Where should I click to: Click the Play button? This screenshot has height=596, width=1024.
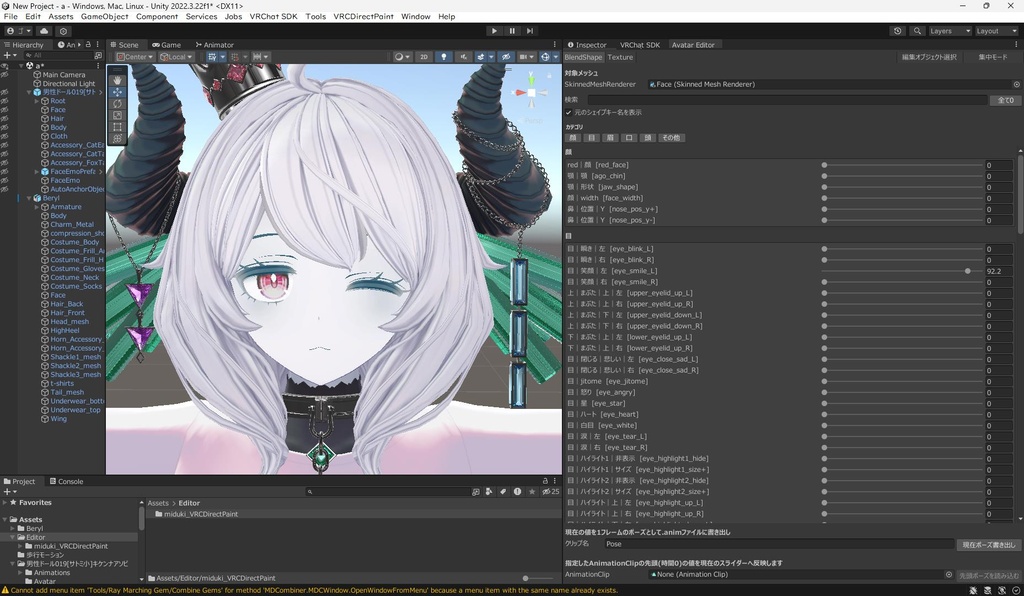pyautogui.click(x=494, y=31)
